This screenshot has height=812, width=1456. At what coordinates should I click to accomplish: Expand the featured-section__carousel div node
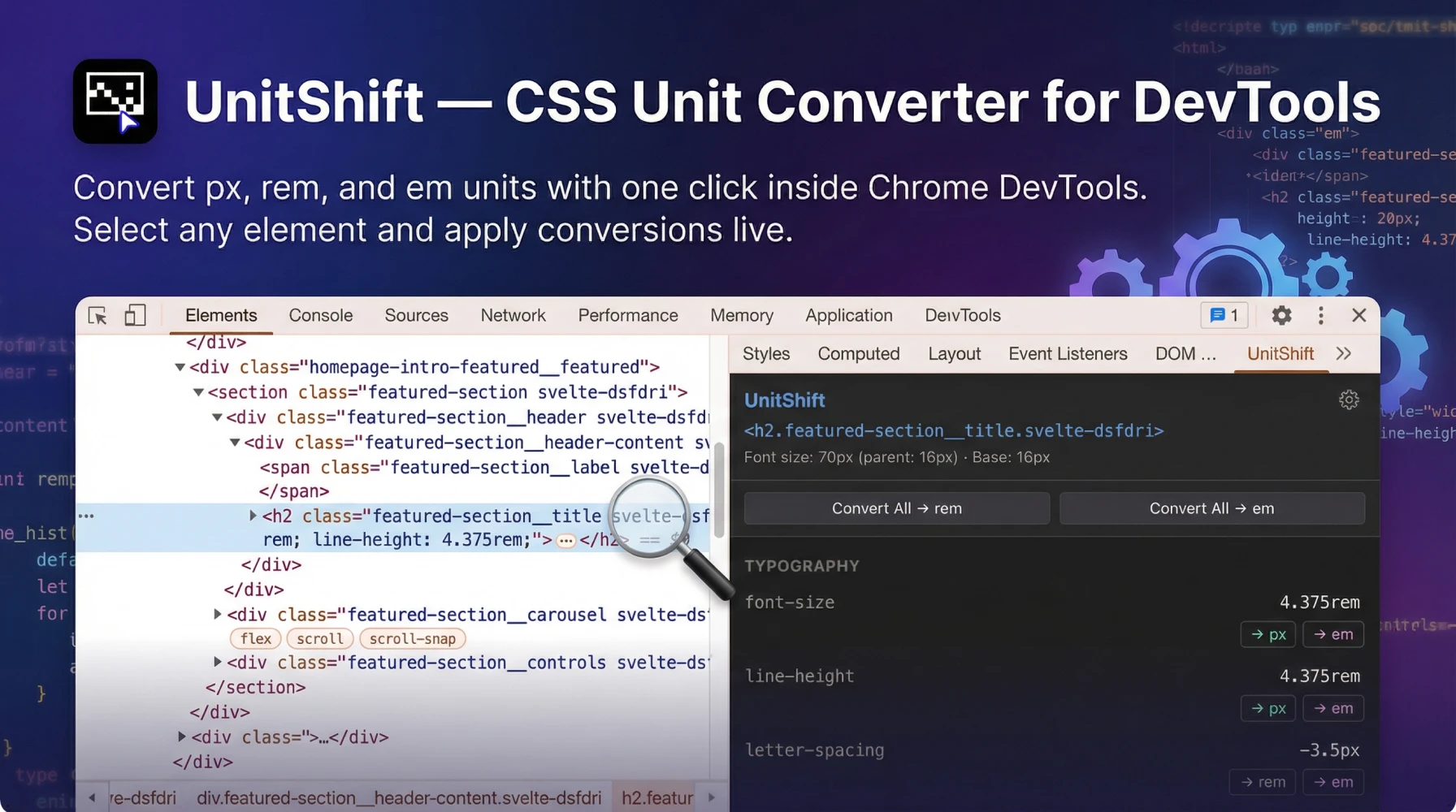coord(217,614)
